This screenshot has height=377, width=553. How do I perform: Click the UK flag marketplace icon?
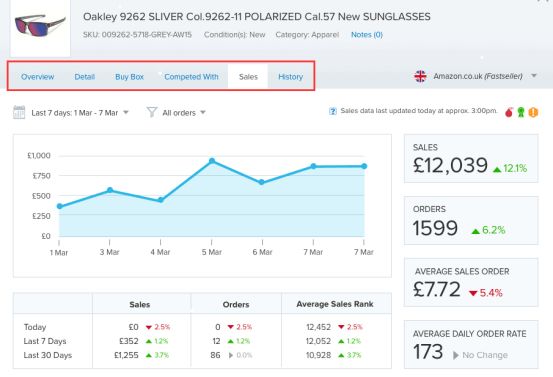coord(420,76)
